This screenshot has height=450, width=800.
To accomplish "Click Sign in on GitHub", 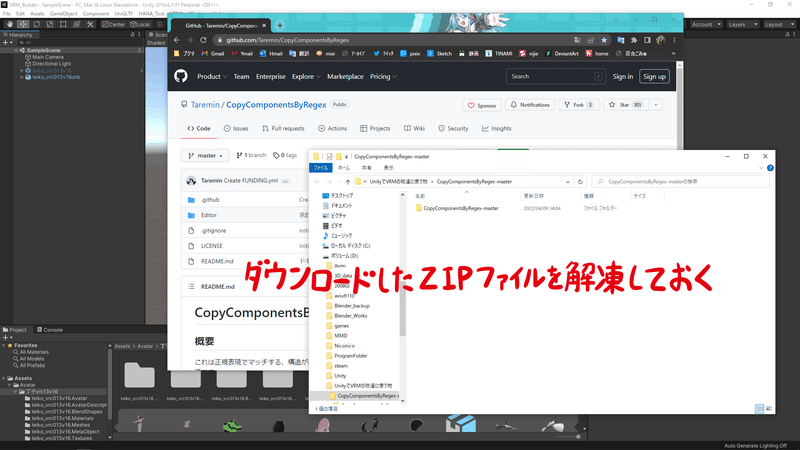I will (x=622, y=77).
